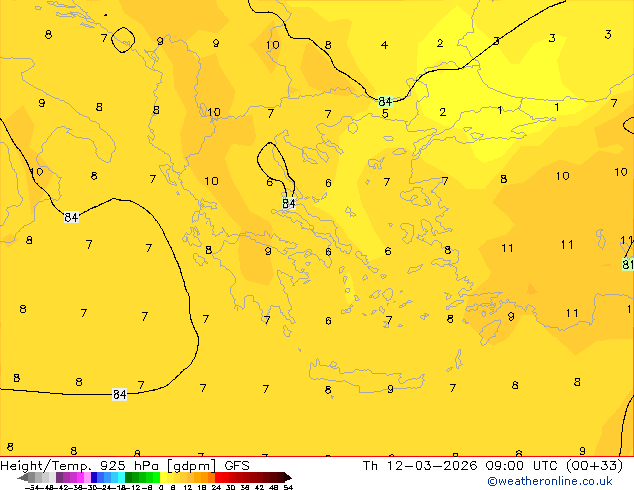The image size is (634, 490).
Task: Pick the dark blue legend color block
Action: (x=94, y=477)
